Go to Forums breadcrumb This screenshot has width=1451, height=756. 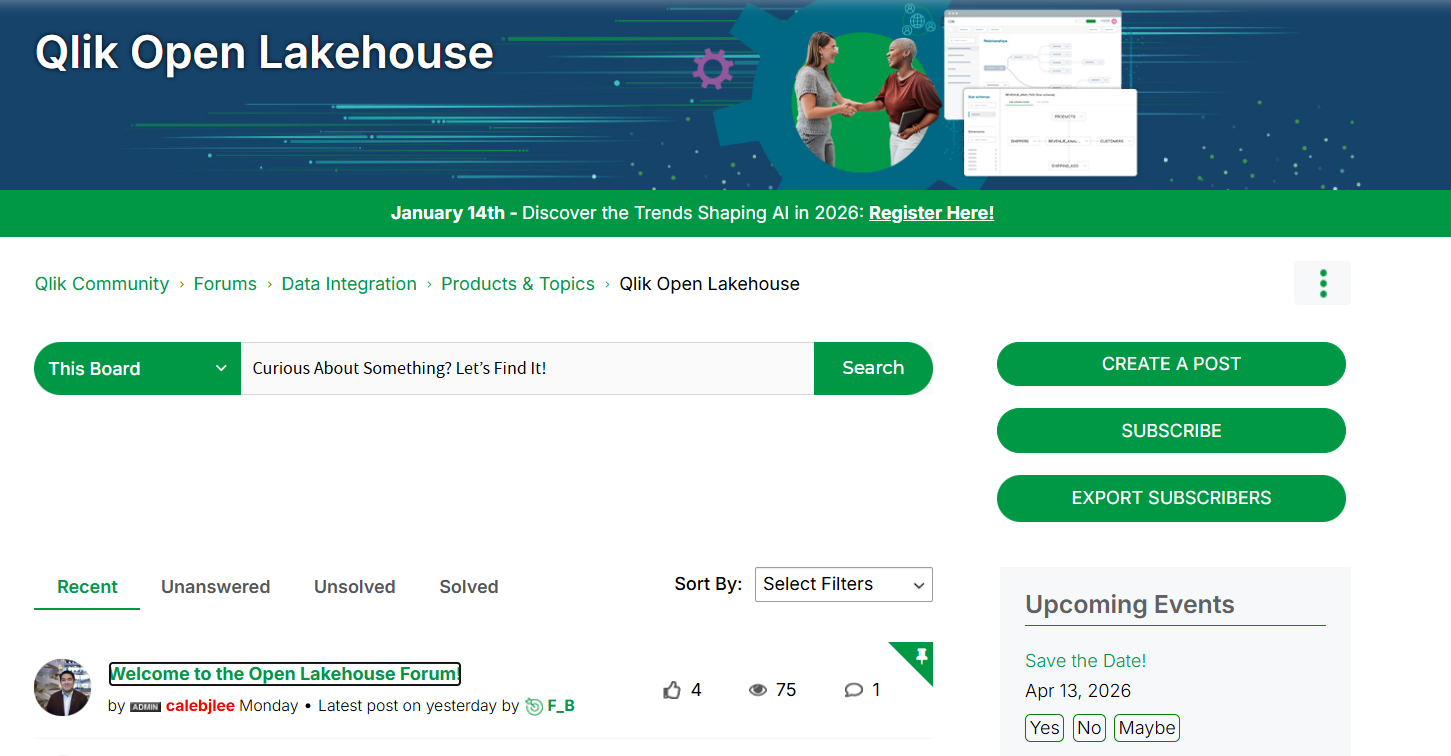pos(225,284)
